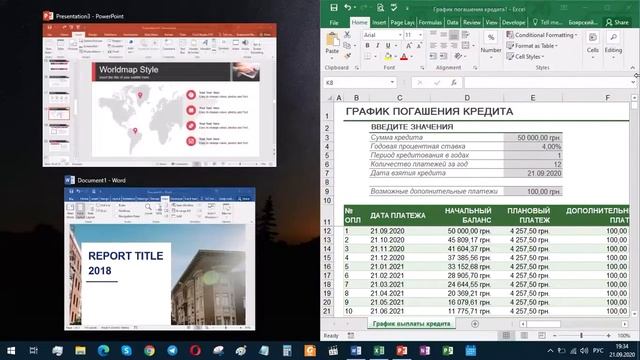The image size is (640, 360).
Task: Click macro recording icon in status bar
Action: pyautogui.click(x=351, y=336)
